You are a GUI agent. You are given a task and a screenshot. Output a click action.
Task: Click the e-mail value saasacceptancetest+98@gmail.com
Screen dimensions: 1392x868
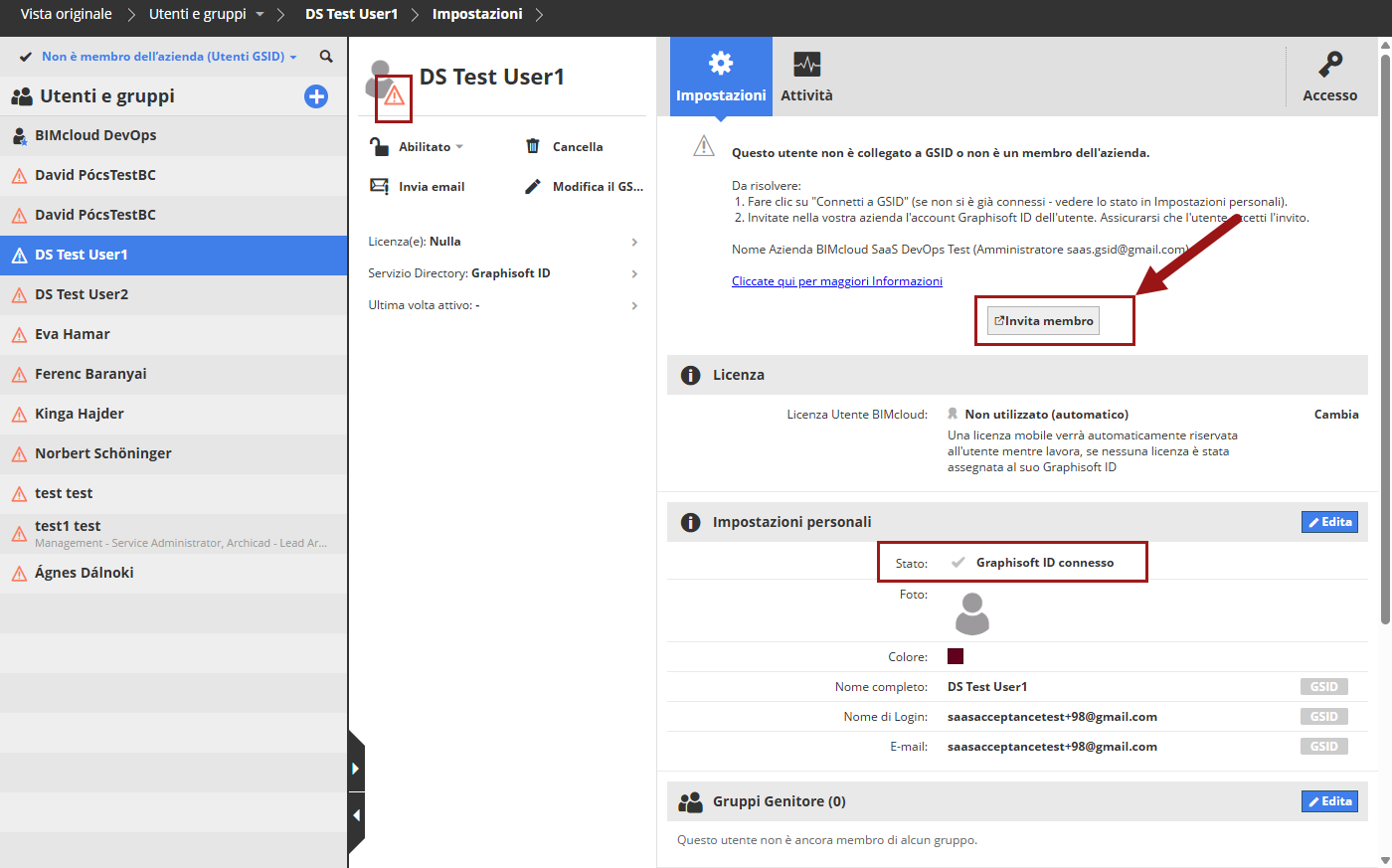coord(1052,747)
